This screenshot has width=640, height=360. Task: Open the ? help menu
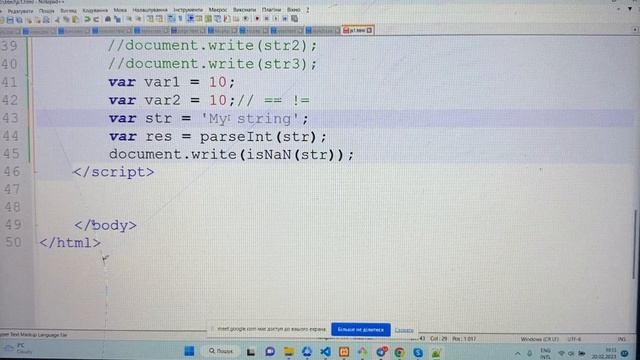[308, 10]
